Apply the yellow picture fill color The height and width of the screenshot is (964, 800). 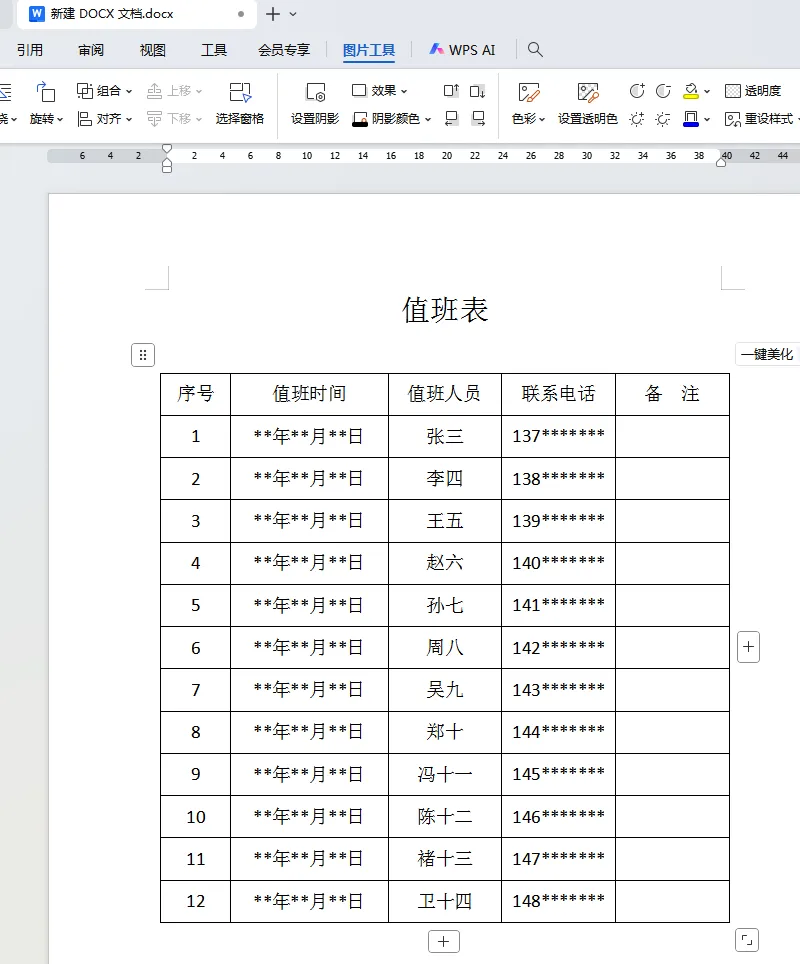[x=691, y=91]
